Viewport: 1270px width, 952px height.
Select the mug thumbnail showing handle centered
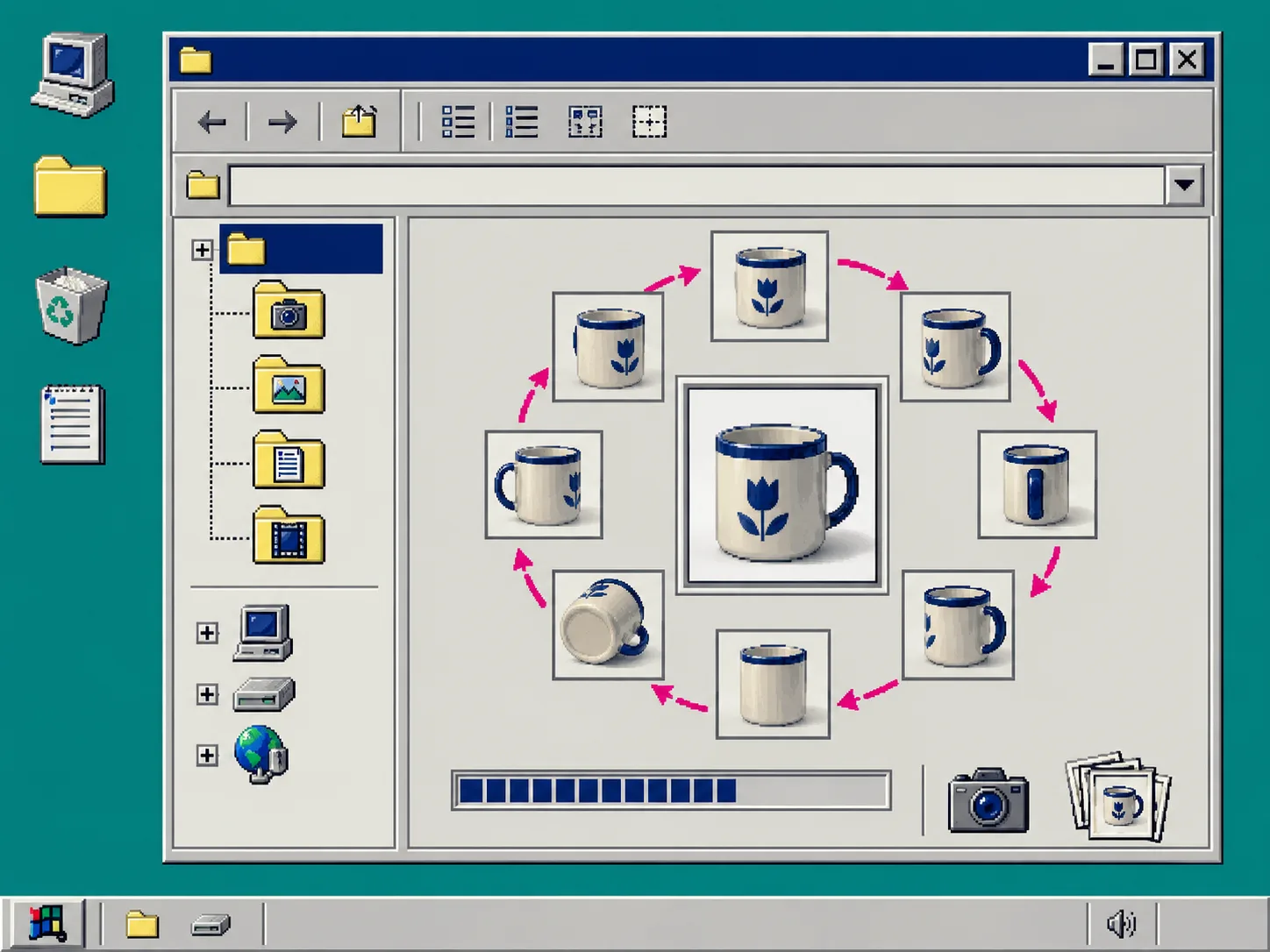1037,484
